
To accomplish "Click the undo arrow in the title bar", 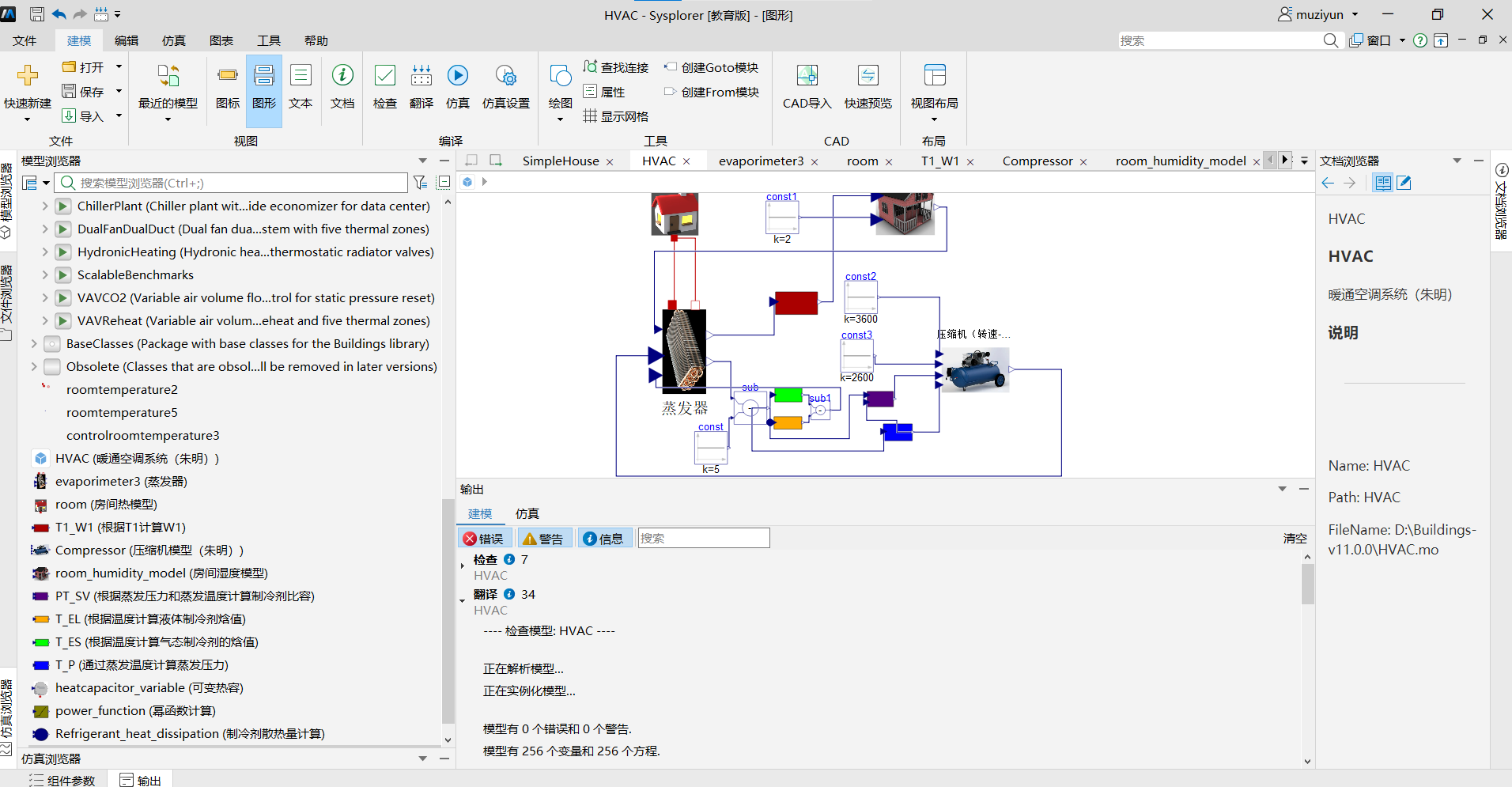I will coord(59,14).
